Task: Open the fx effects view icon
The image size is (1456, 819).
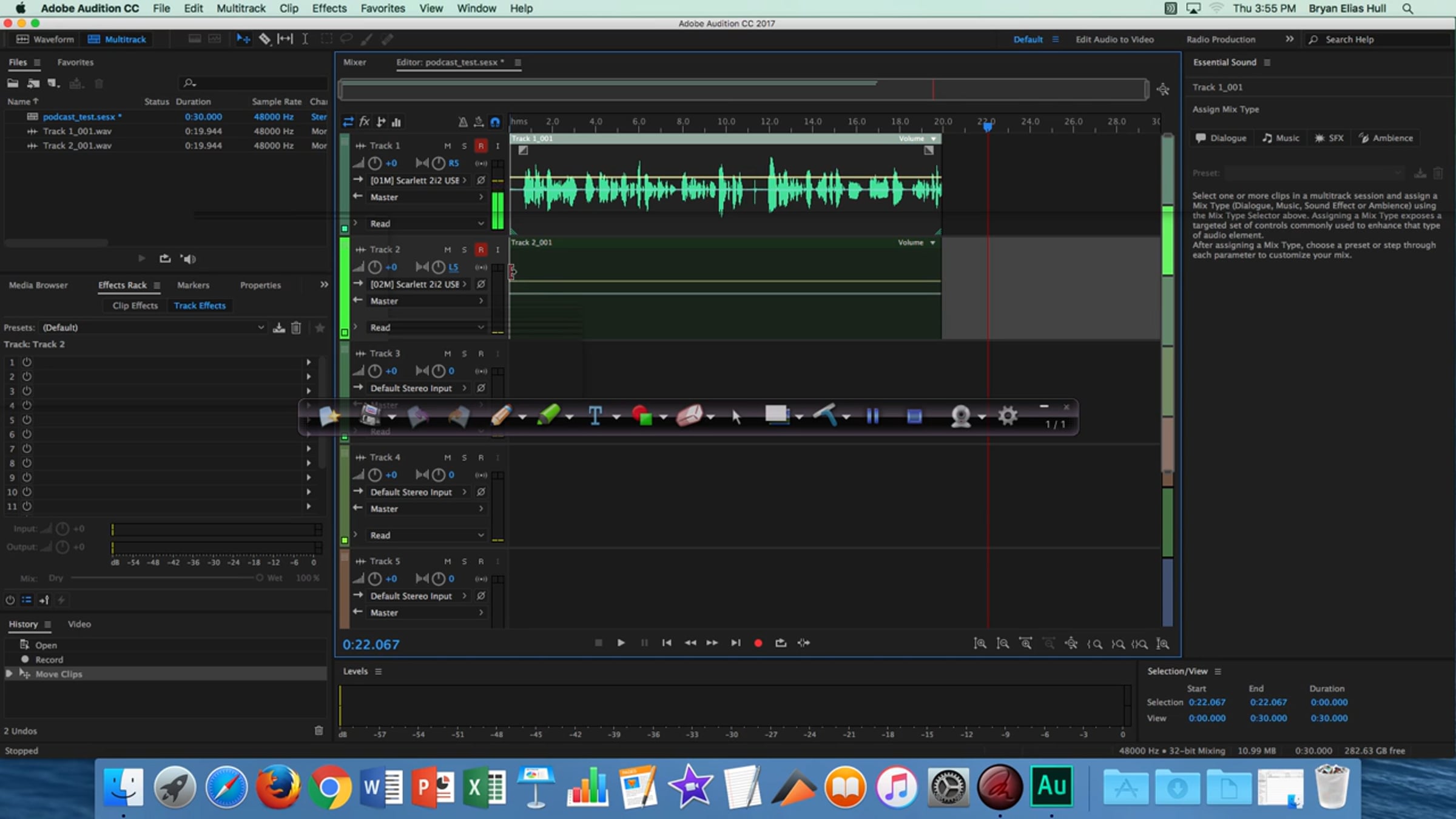Action: (364, 121)
